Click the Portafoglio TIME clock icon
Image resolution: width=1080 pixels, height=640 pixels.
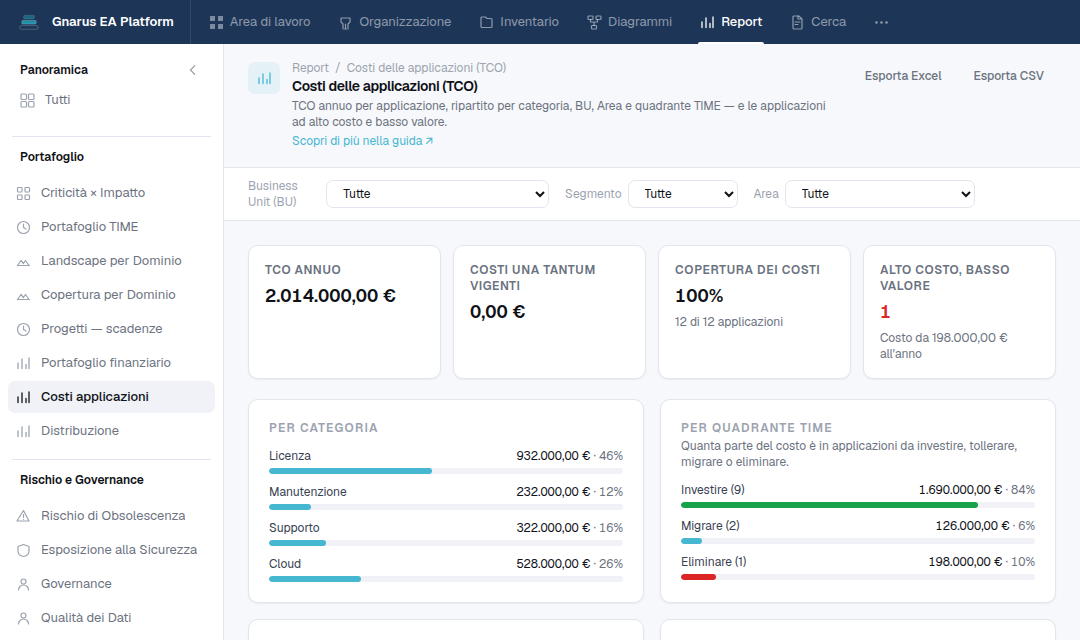click(23, 227)
